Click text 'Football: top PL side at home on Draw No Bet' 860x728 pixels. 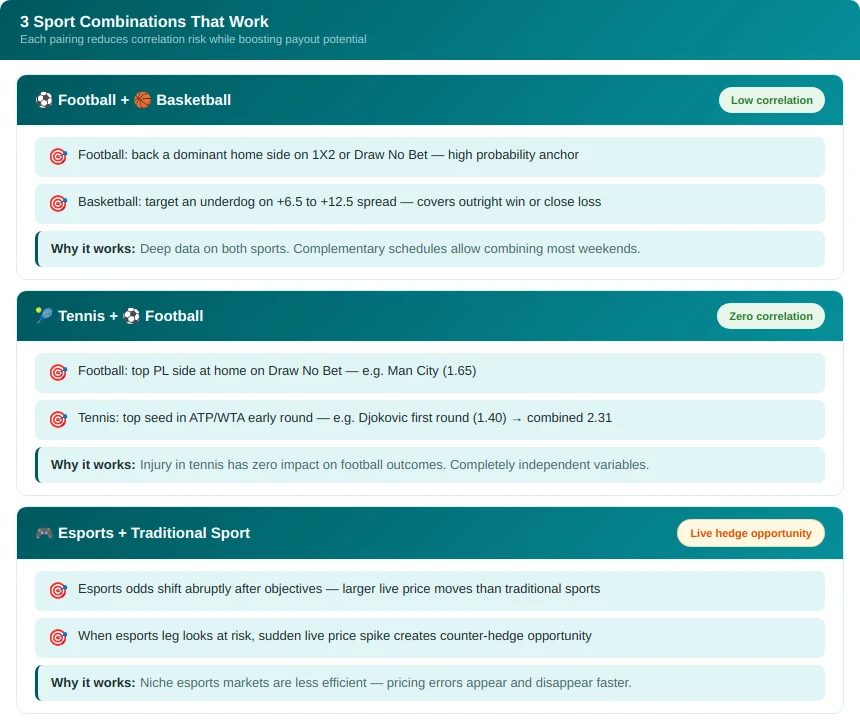pos(277,371)
